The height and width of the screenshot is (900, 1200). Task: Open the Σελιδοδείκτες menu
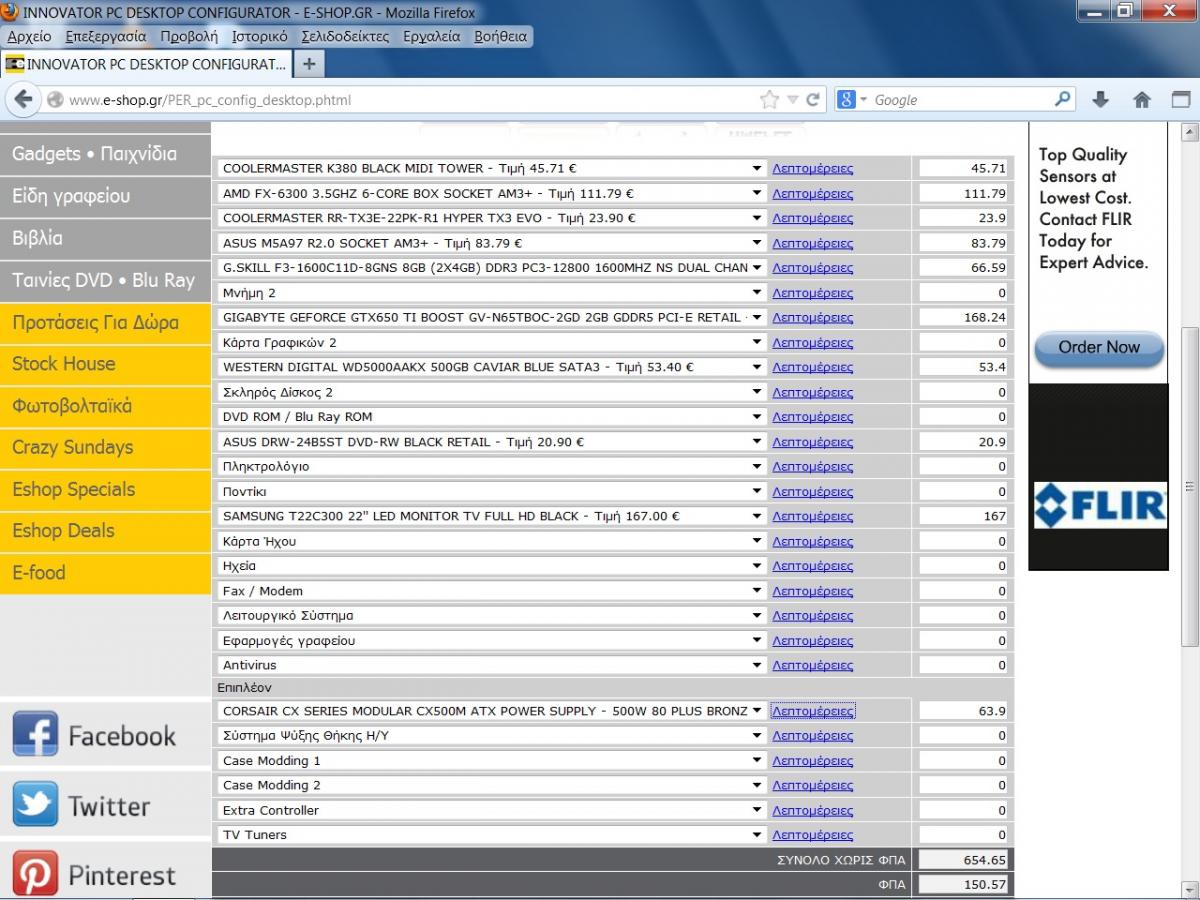pos(345,36)
